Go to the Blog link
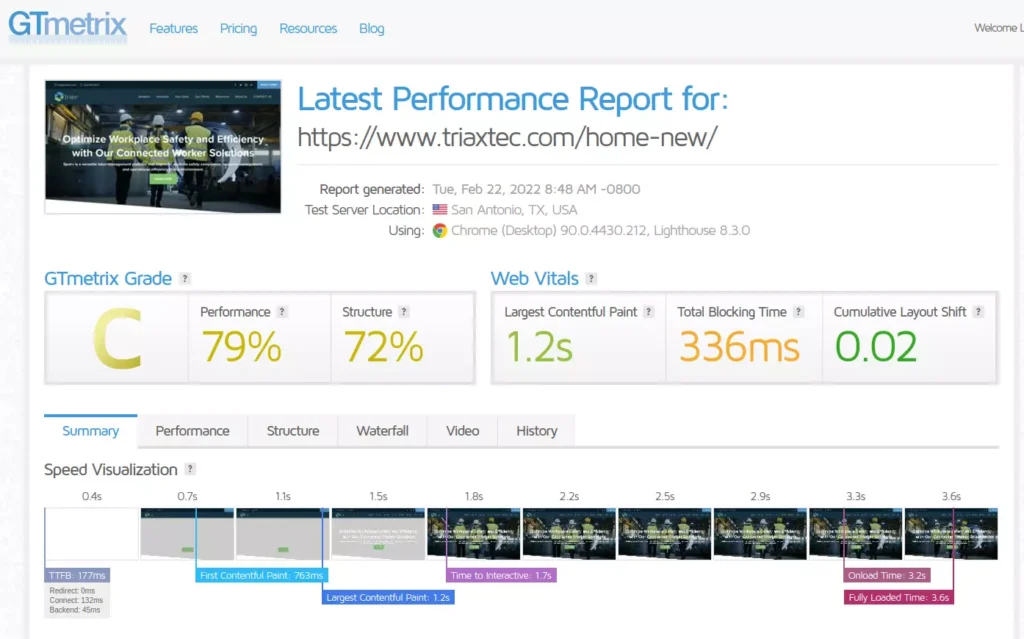The width and height of the screenshot is (1024, 639). [372, 29]
